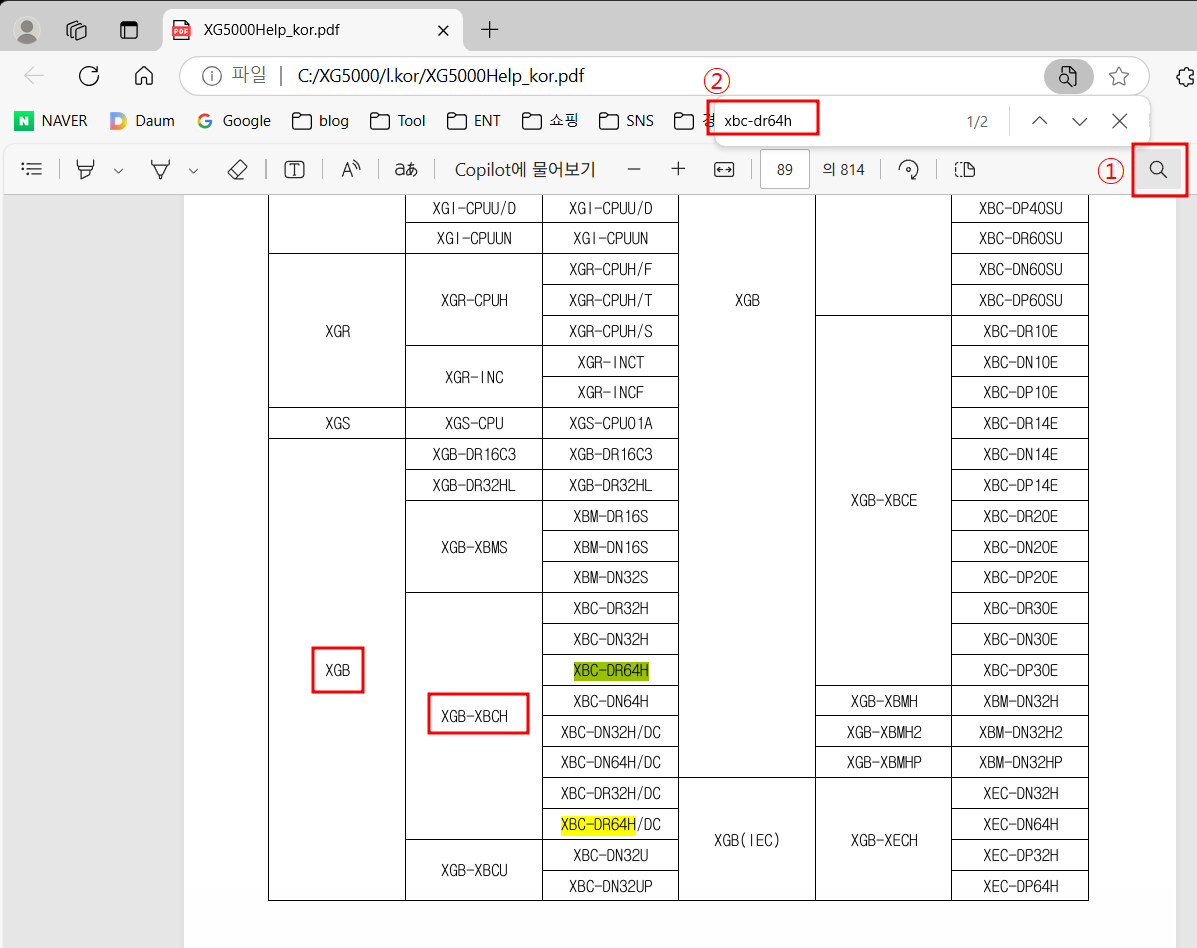The height and width of the screenshot is (948, 1197).
Task: Open a new tab with plus
Action: [x=489, y=30]
